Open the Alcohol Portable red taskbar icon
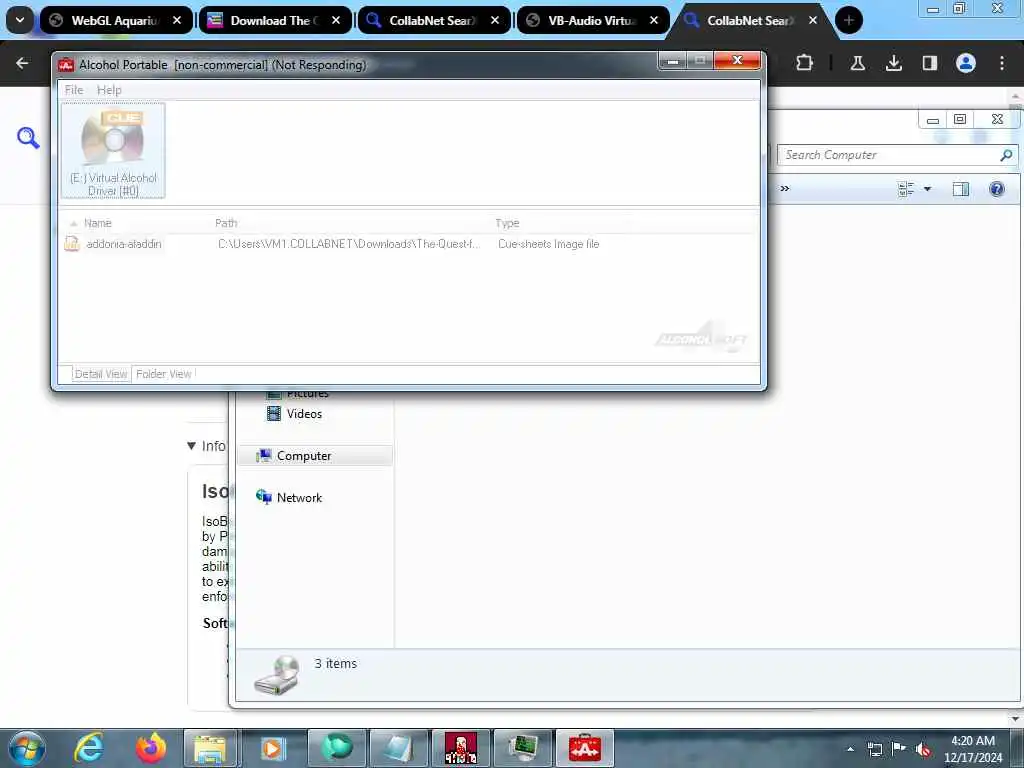Viewport: 1024px width, 768px height. [584, 748]
